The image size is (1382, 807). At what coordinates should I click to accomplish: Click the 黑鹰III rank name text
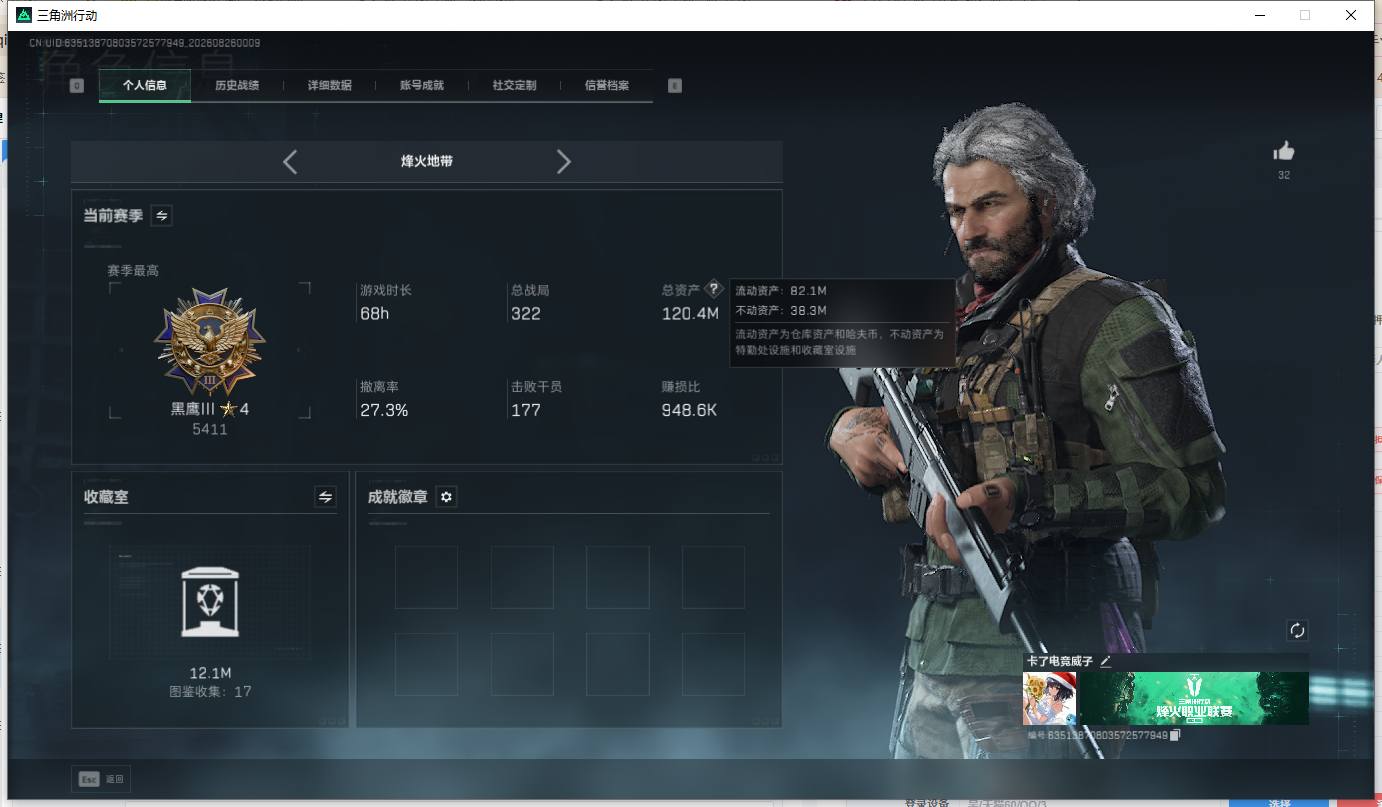(x=194, y=409)
